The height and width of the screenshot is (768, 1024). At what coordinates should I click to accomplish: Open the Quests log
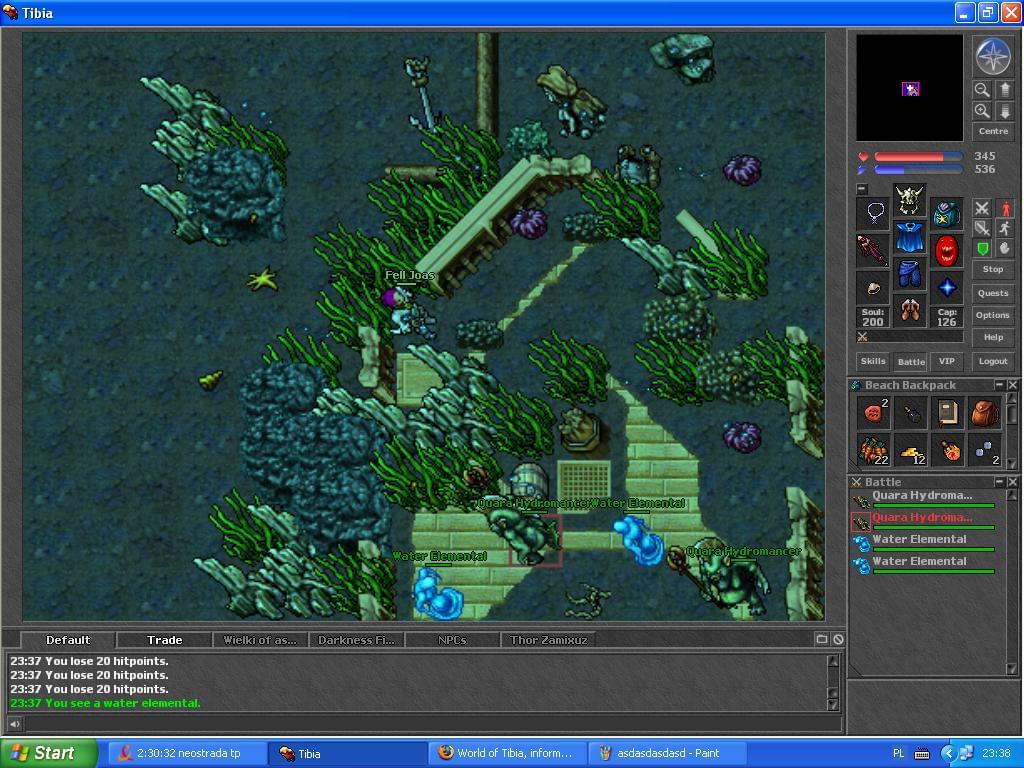993,293
